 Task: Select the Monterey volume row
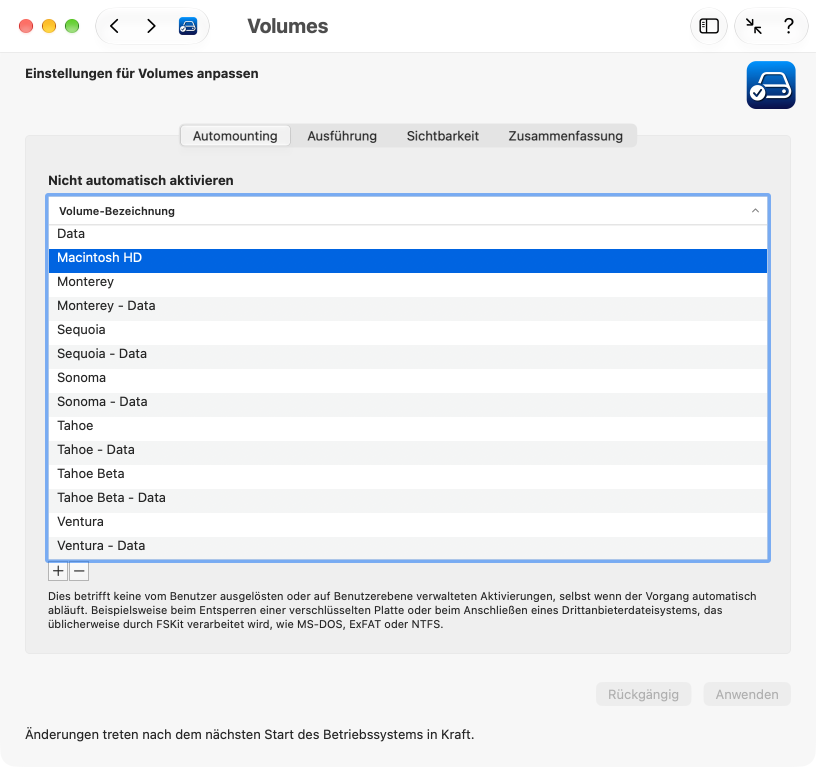[x=408, y=285]
